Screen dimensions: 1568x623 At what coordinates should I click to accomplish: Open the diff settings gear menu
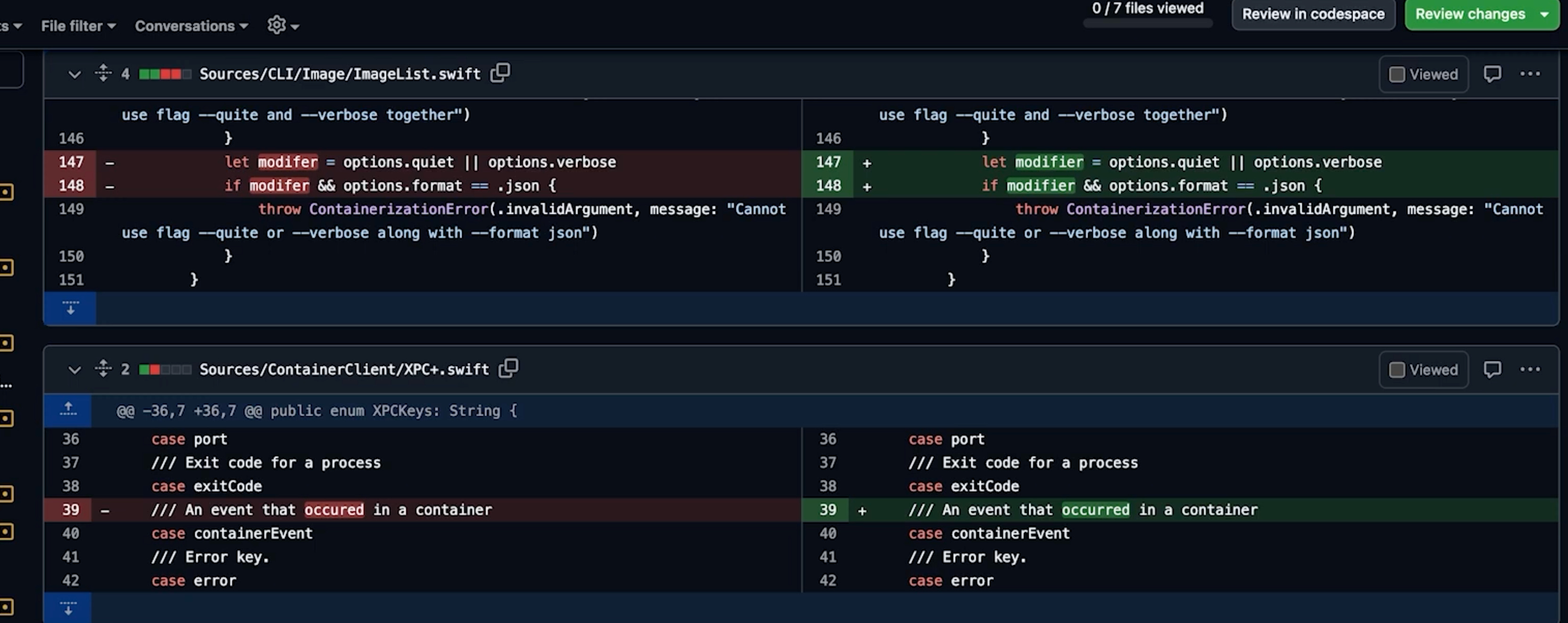pos(283,25)
